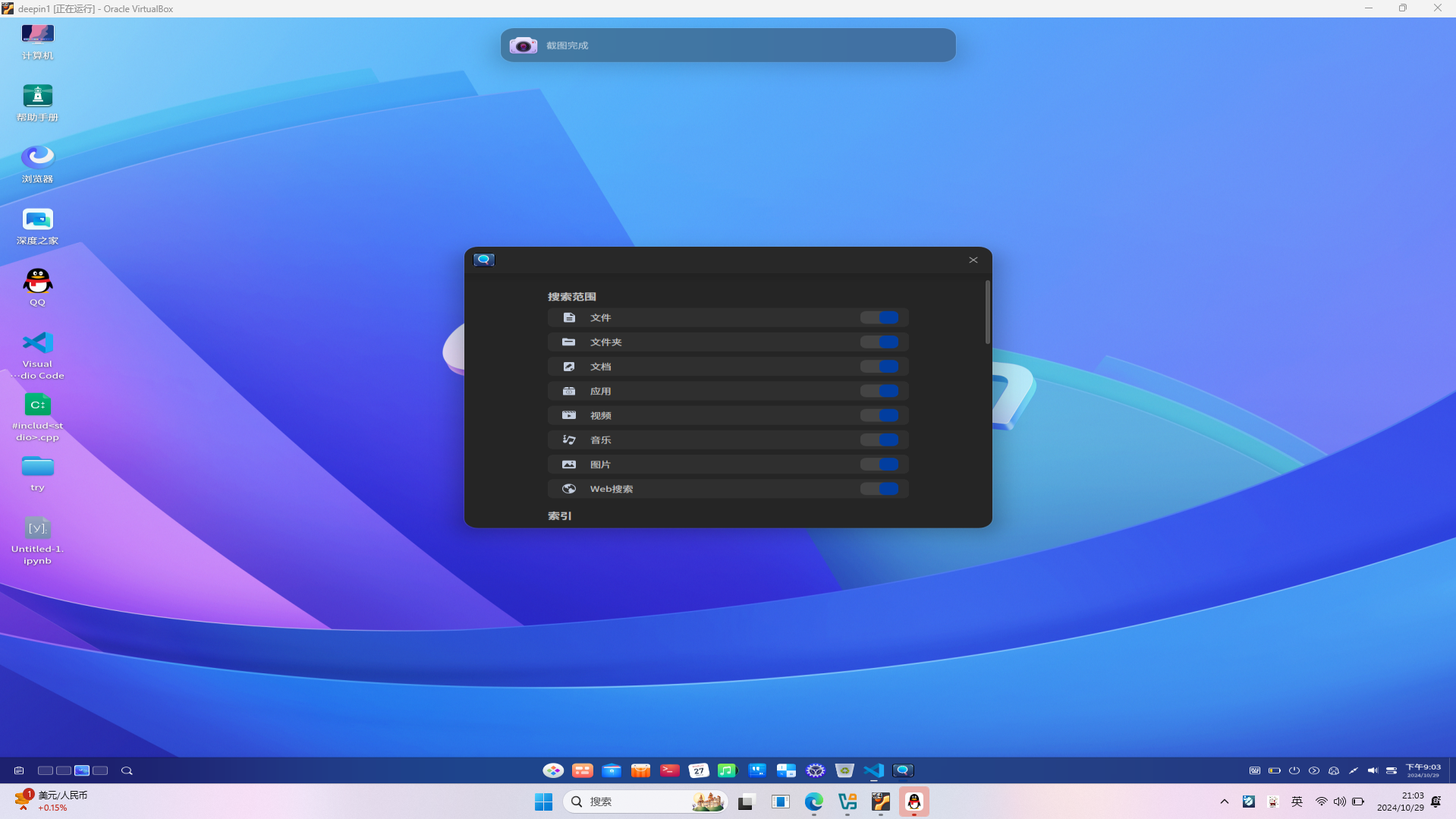Open the calendar dock icon
Viewport: 1456px width, 819px height.
click(699, 770)
